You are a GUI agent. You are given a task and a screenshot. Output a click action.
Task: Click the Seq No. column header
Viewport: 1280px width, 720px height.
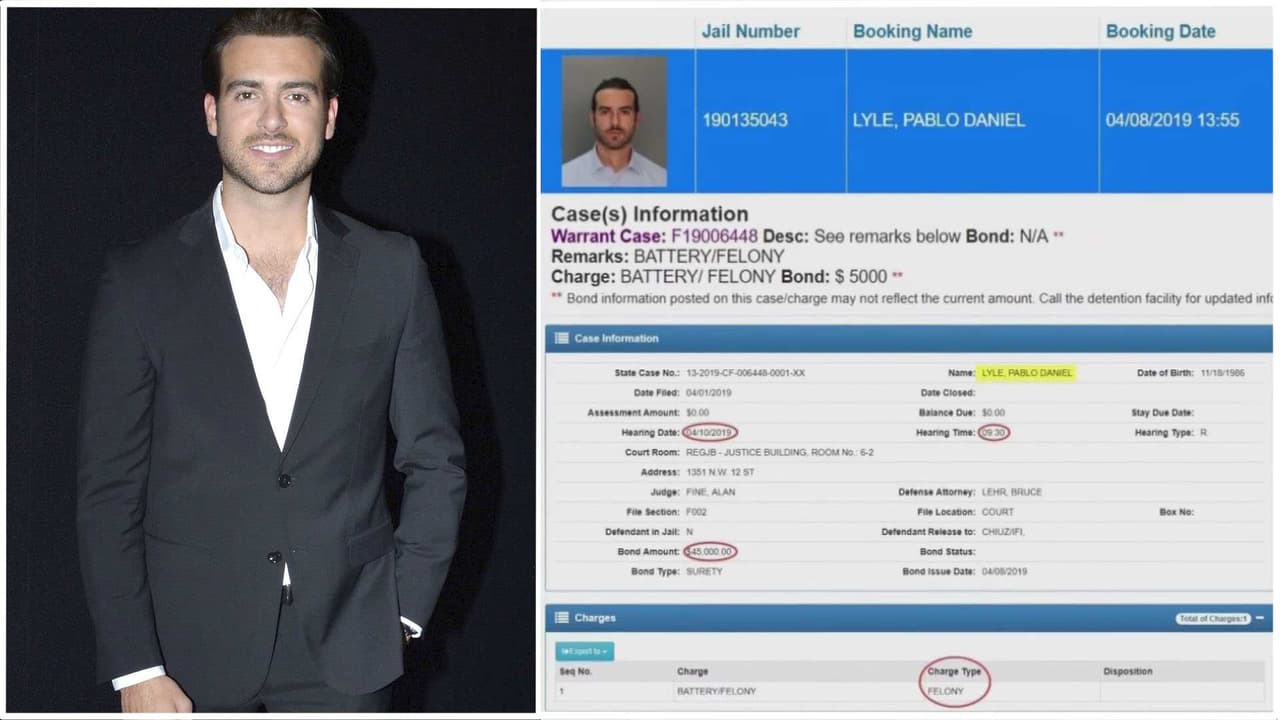coord(577,672)
